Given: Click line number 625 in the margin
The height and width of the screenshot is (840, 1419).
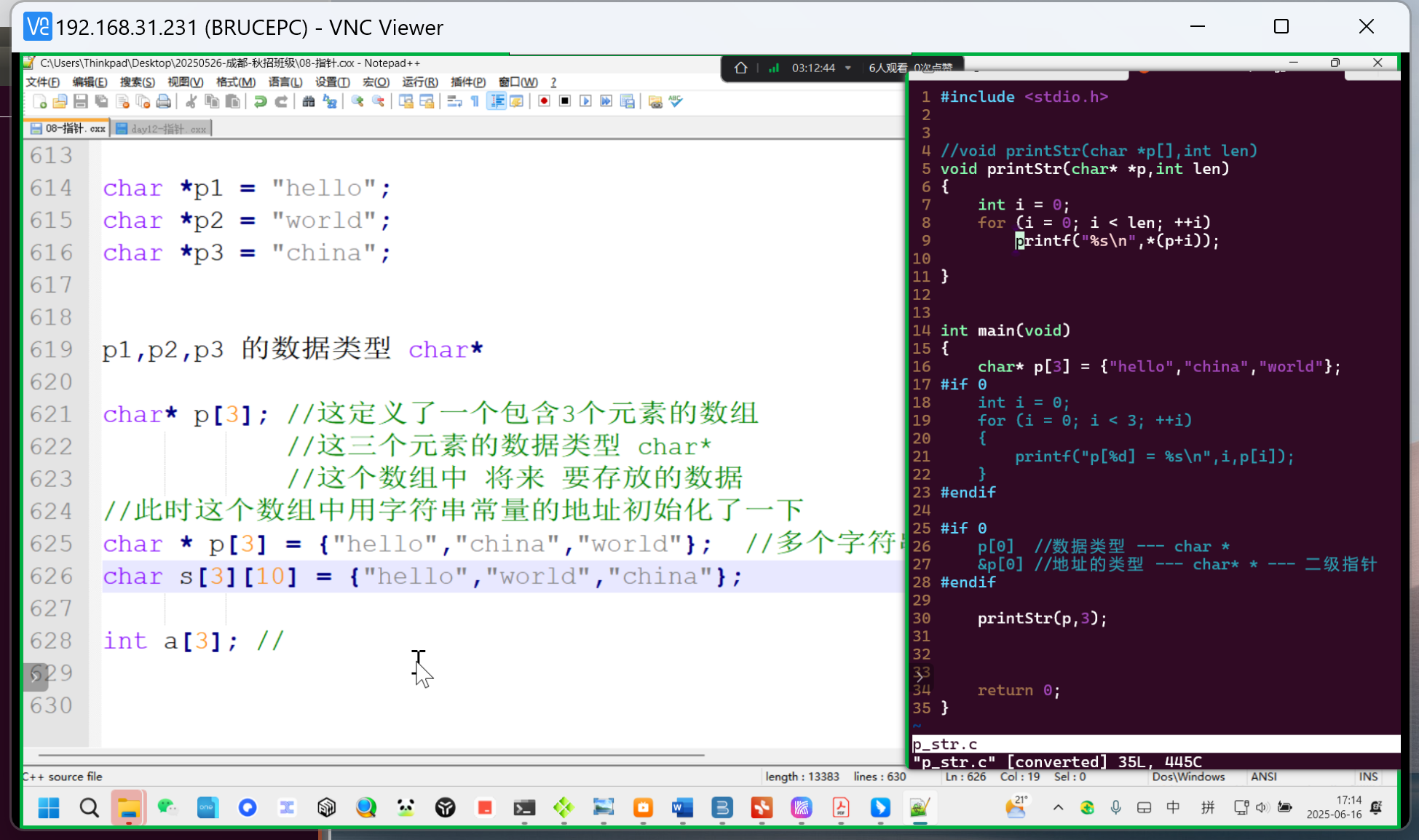Looking at the screenshot, I should tap(52, 544).
